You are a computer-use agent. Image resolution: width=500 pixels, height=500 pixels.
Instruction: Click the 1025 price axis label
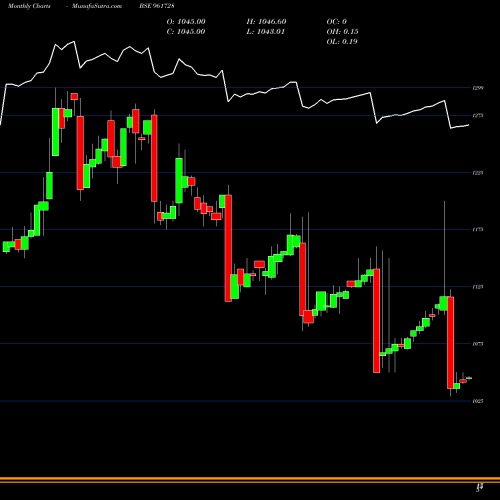coord(478,401)
